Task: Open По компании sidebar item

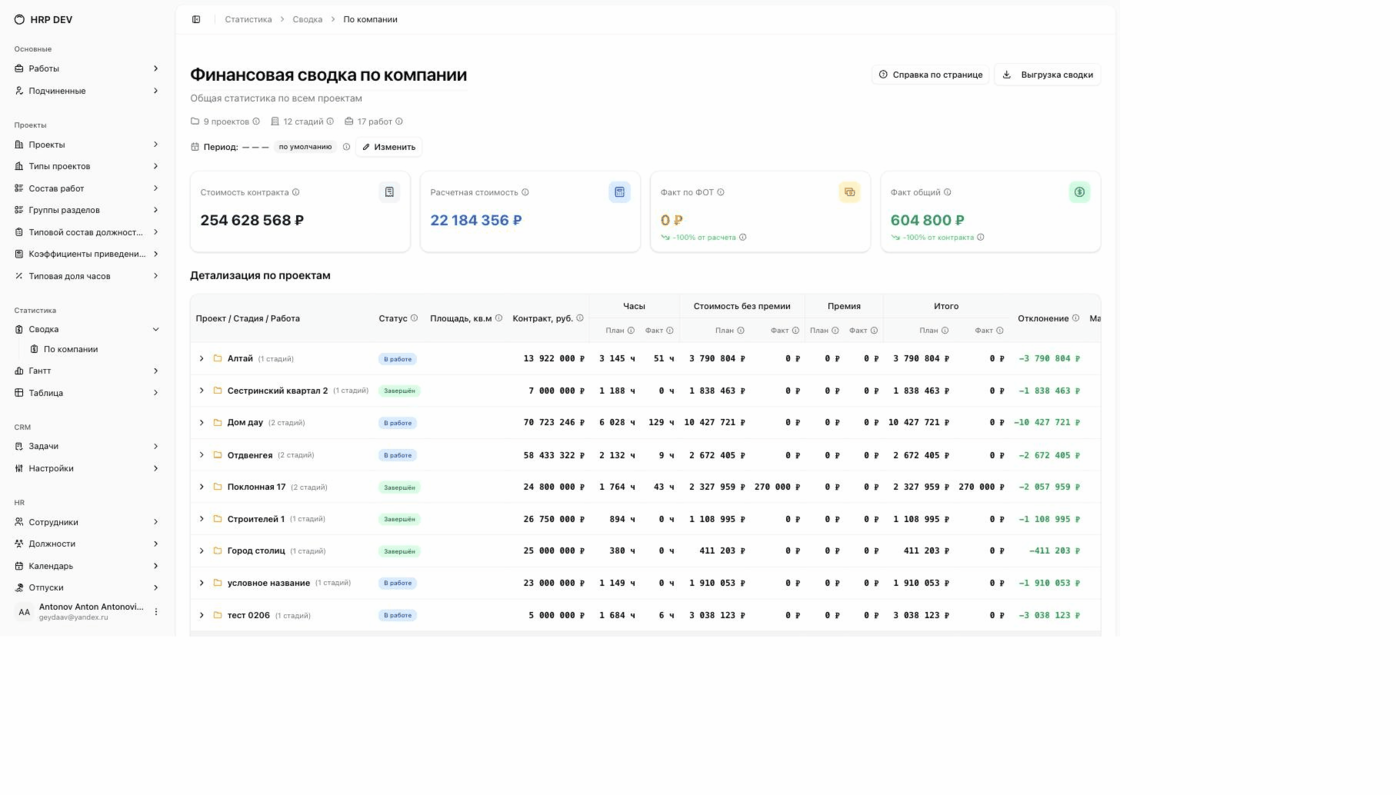Action: tap(71, 349)
